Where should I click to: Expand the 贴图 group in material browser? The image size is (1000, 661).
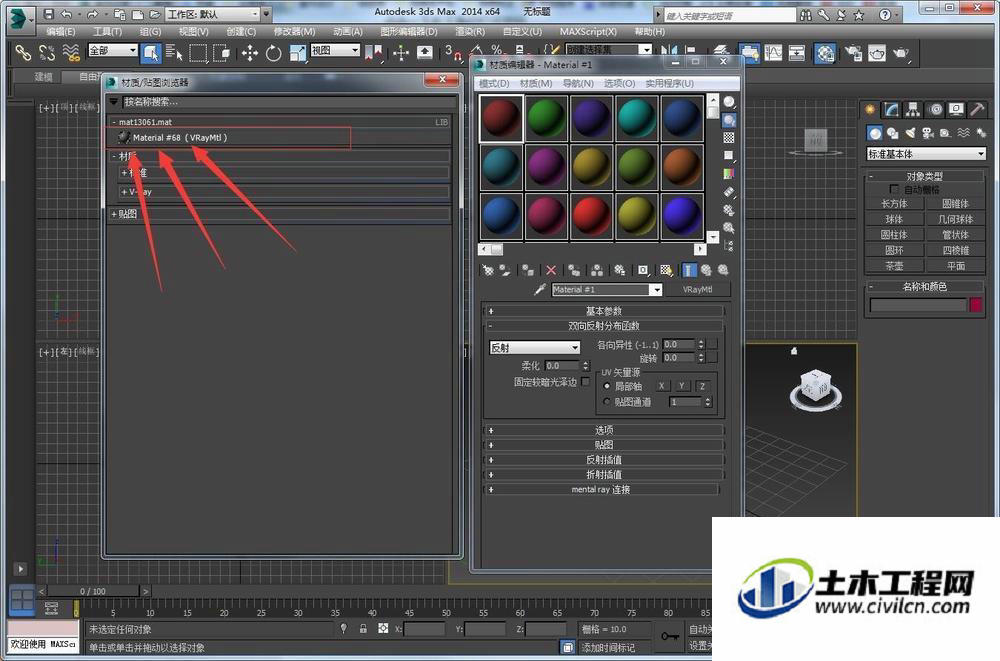pos(281,214)
